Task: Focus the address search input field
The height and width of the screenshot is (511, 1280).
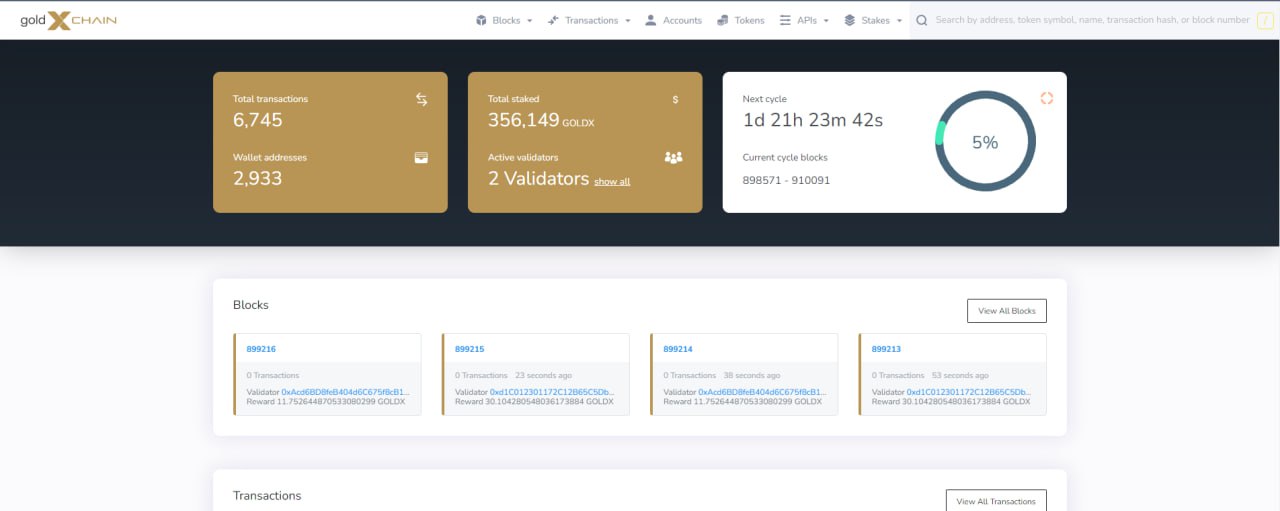Action: coord(1090,20)
